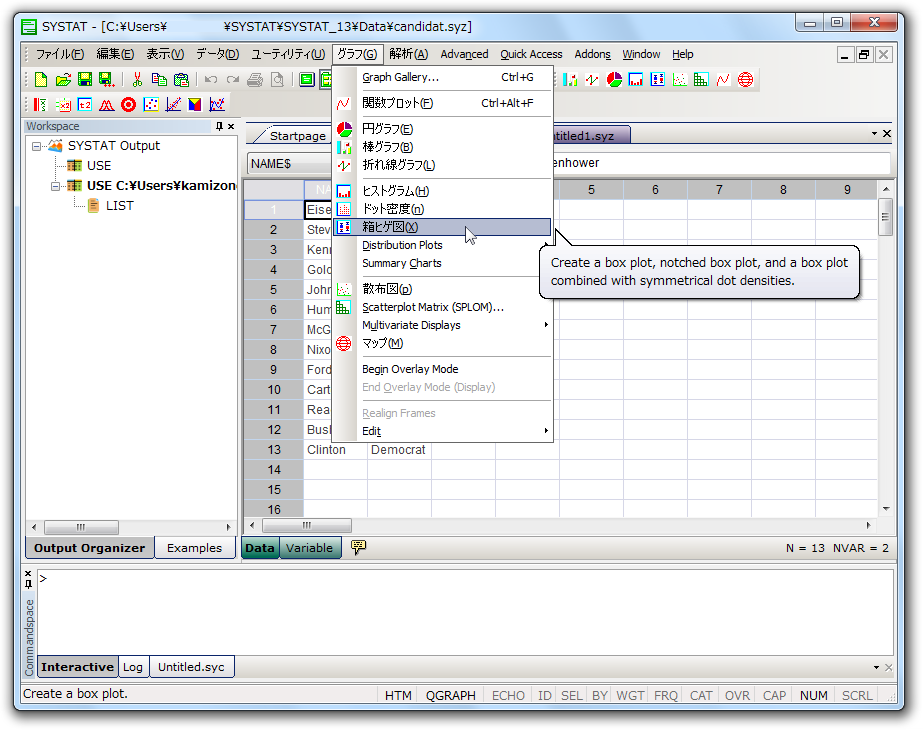Click the data grid horizontal scrollbar thumb
This screenshot has height=730, width=923.
click(307, 525)
